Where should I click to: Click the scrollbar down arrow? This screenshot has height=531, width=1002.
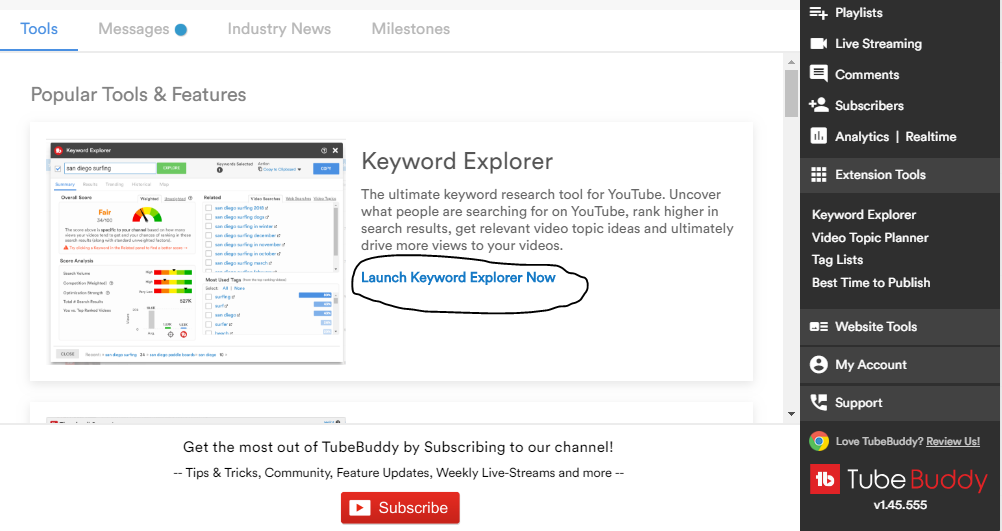[791, 413]
